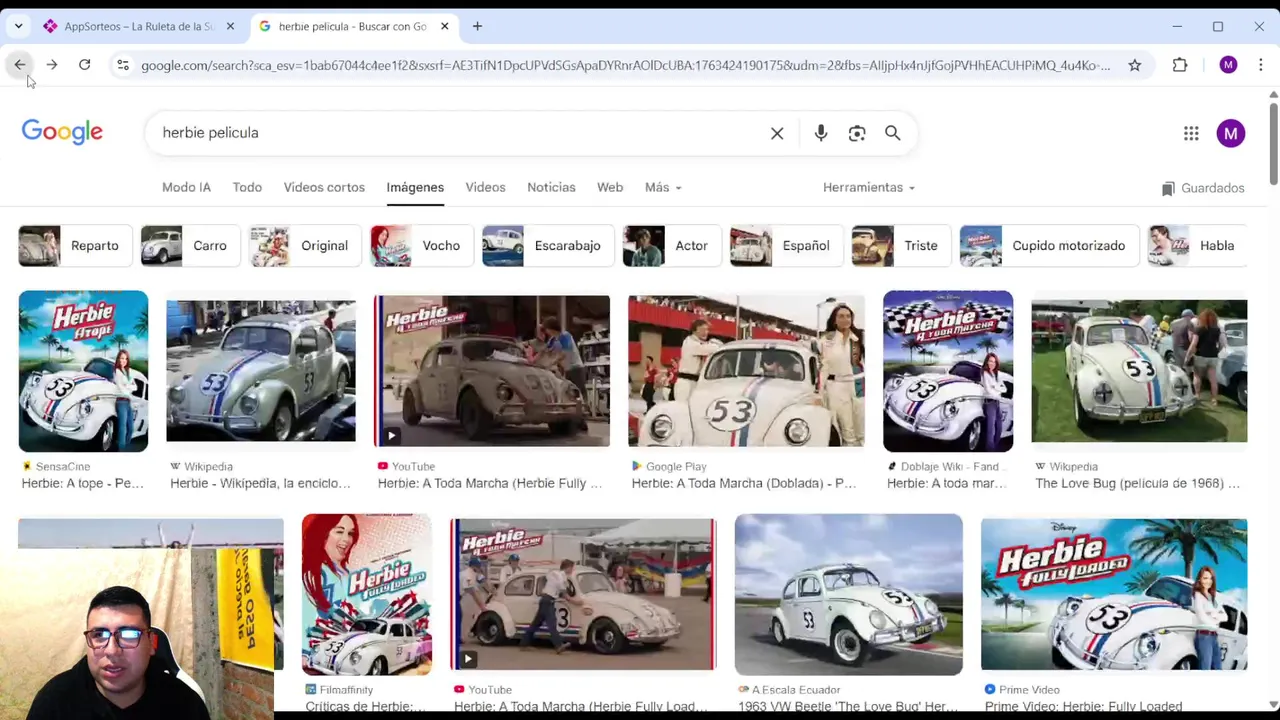1280x720 pixels.
Task: Open the Doblaje Wiki Herbie poster
Action: [948, 371]
